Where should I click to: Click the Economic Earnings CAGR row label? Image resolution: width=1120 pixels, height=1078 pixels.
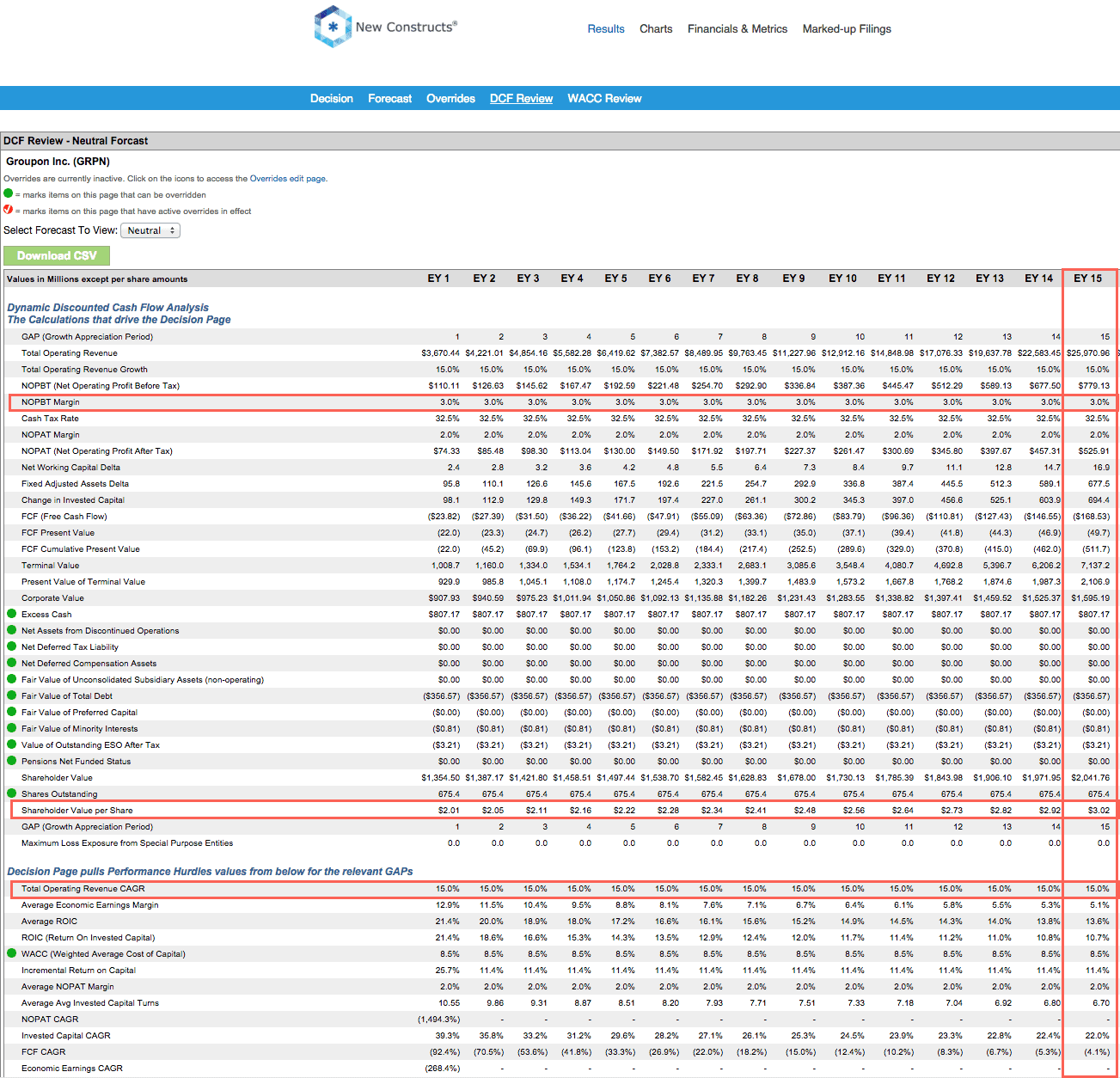[x=72, y=1068]
